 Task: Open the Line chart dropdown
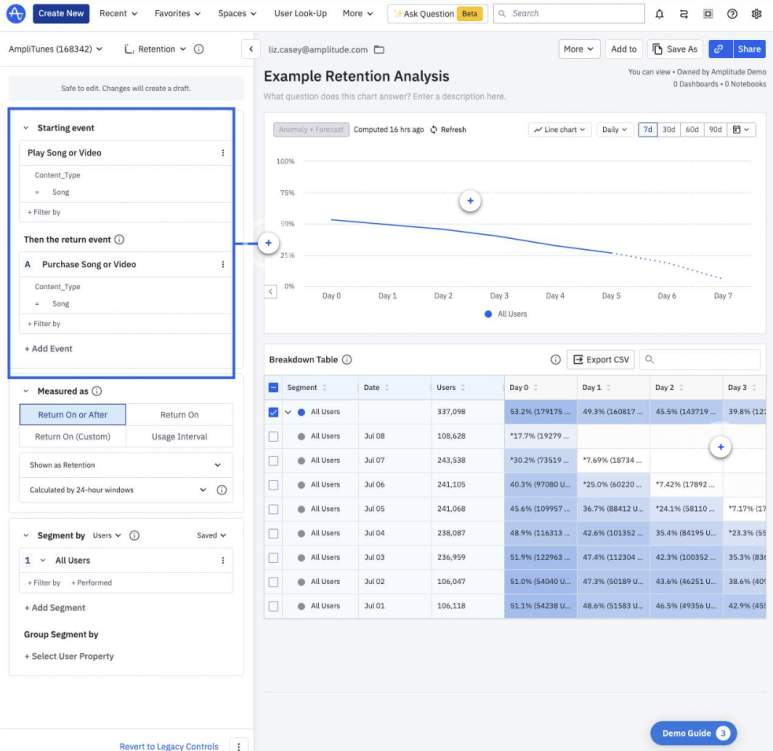pyautogui.click(x=560, y=130)
